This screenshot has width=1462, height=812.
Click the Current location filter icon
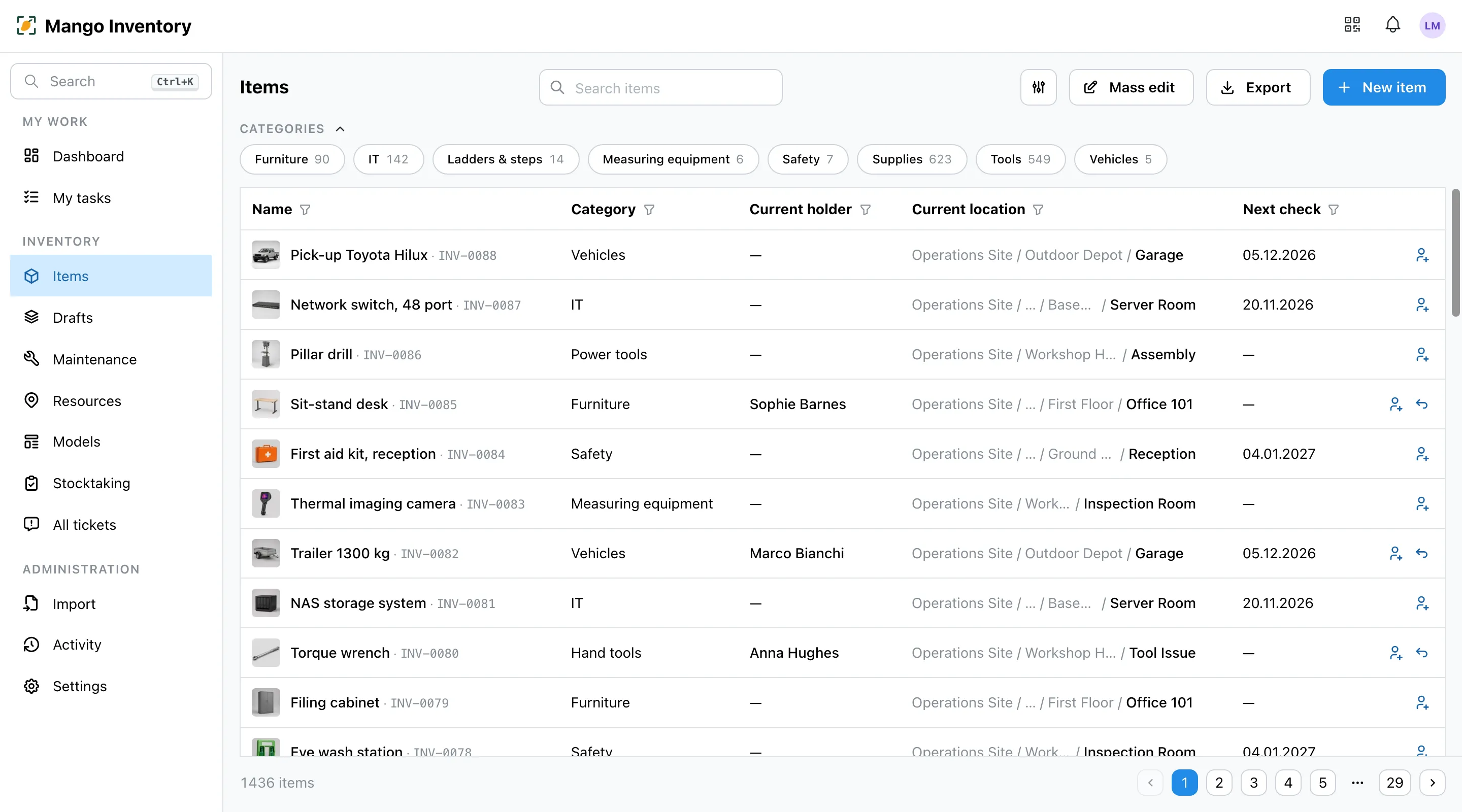(1038, 210)
